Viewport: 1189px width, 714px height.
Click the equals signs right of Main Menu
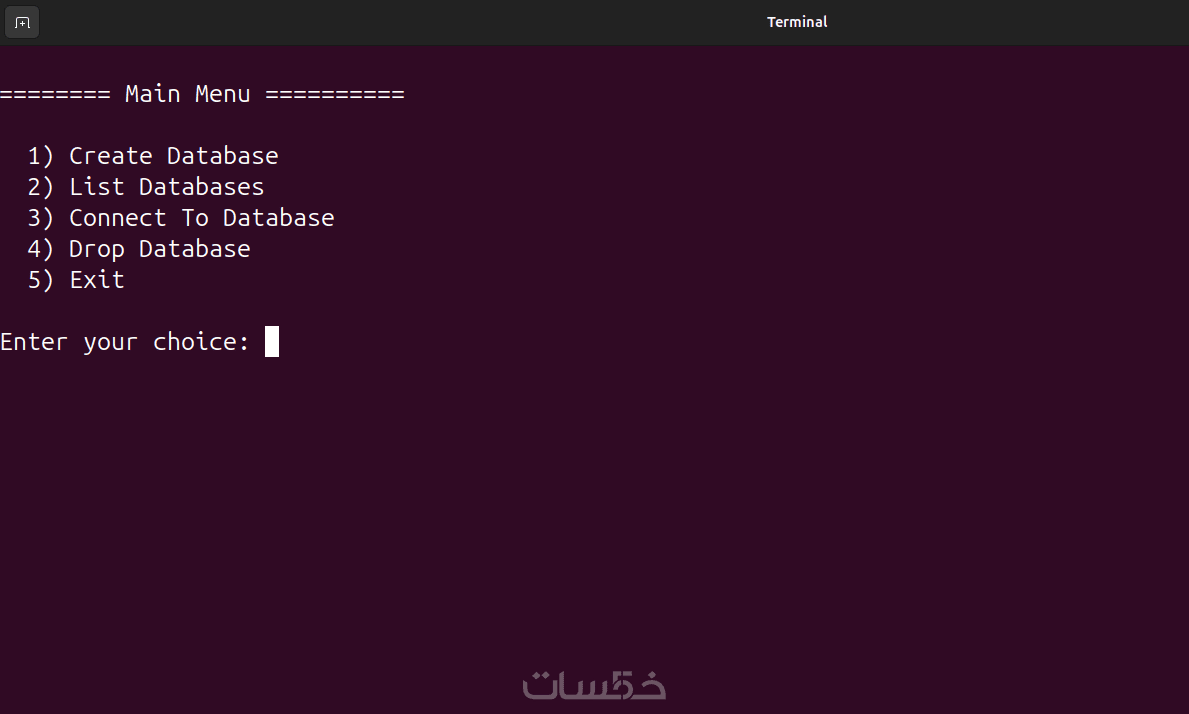335,94
